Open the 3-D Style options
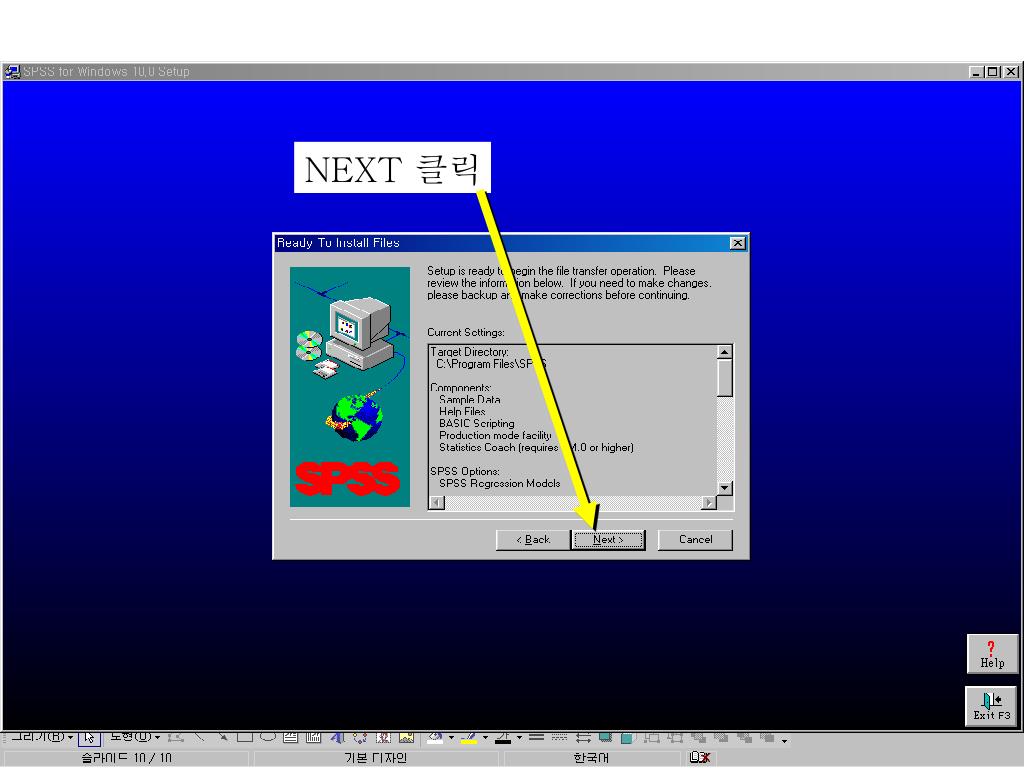This screenshot has height=768, width=1024. click(628, 737)
